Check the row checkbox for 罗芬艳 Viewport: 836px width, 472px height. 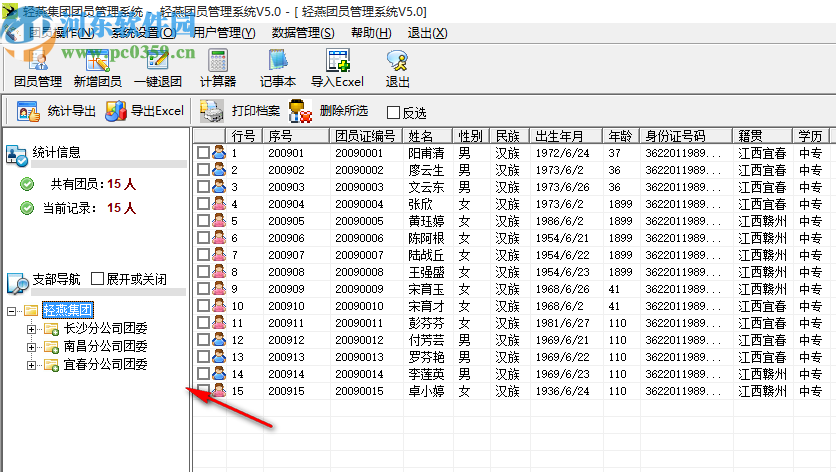tap(203, 357)
